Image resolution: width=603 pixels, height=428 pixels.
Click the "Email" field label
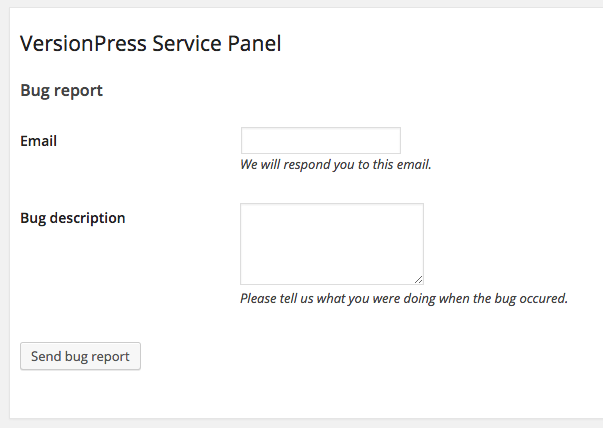tap(38, 141)
